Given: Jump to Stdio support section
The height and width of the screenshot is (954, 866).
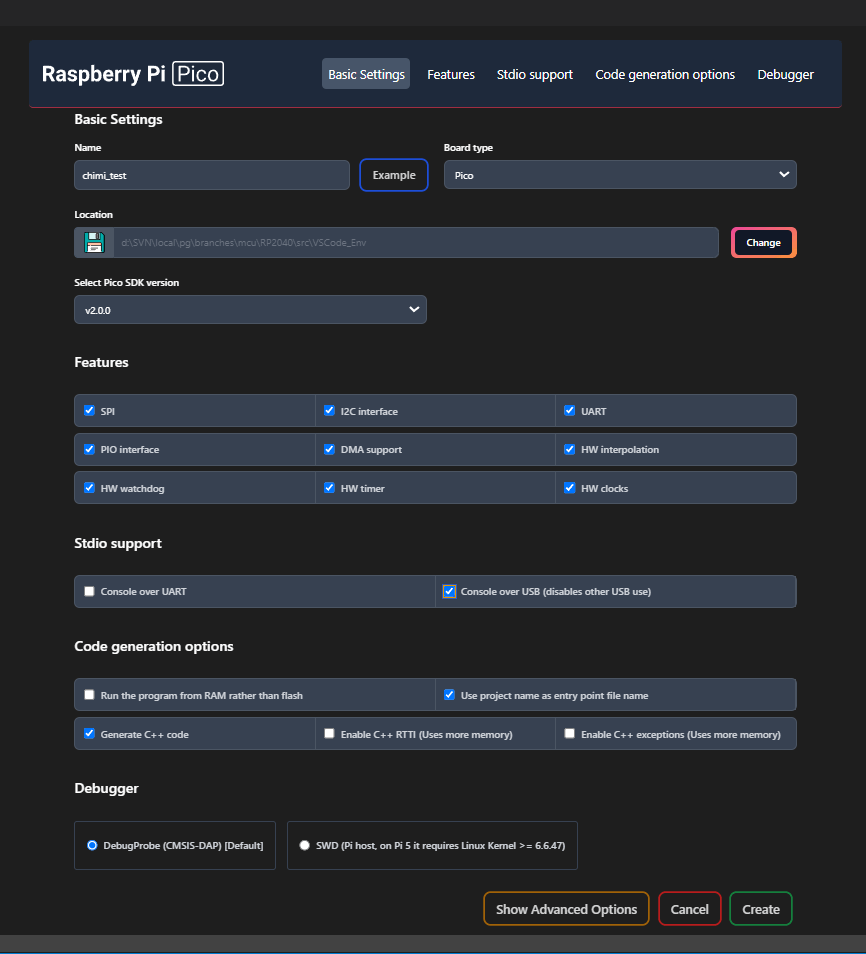Looking at the screenshot, I should (x=534, y=74).
